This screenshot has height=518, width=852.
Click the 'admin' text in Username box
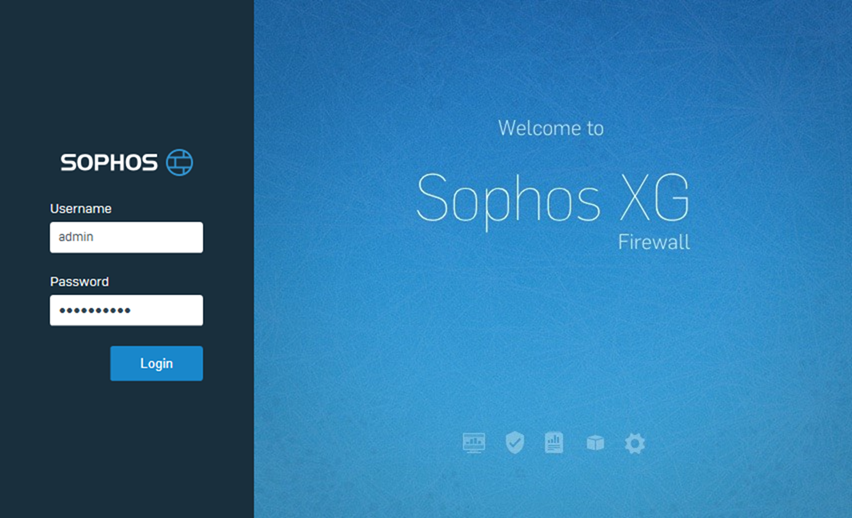(x=76, y=237)
